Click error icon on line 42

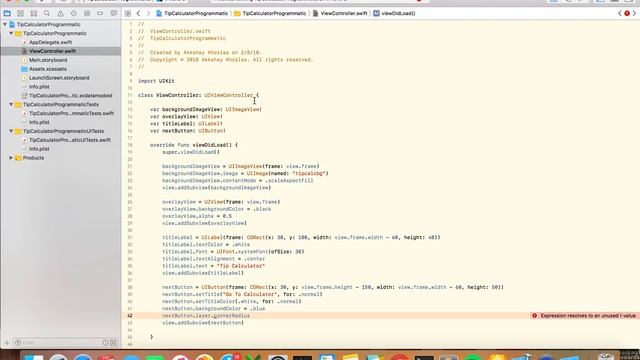534,316
